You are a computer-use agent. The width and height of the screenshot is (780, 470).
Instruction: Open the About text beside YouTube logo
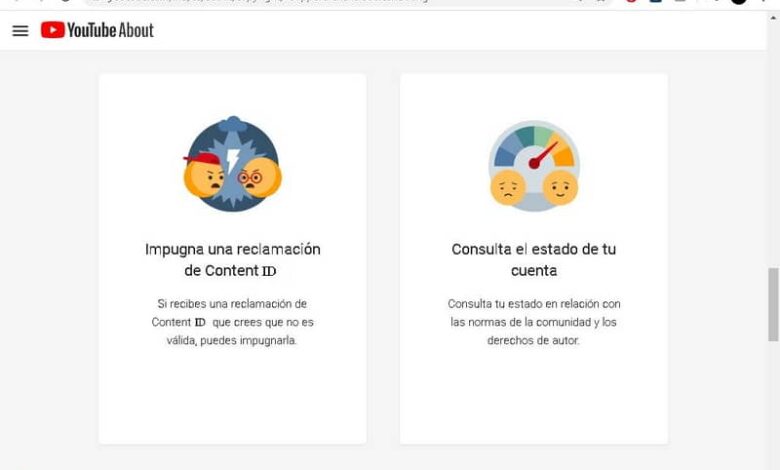[x=136, y=30]
